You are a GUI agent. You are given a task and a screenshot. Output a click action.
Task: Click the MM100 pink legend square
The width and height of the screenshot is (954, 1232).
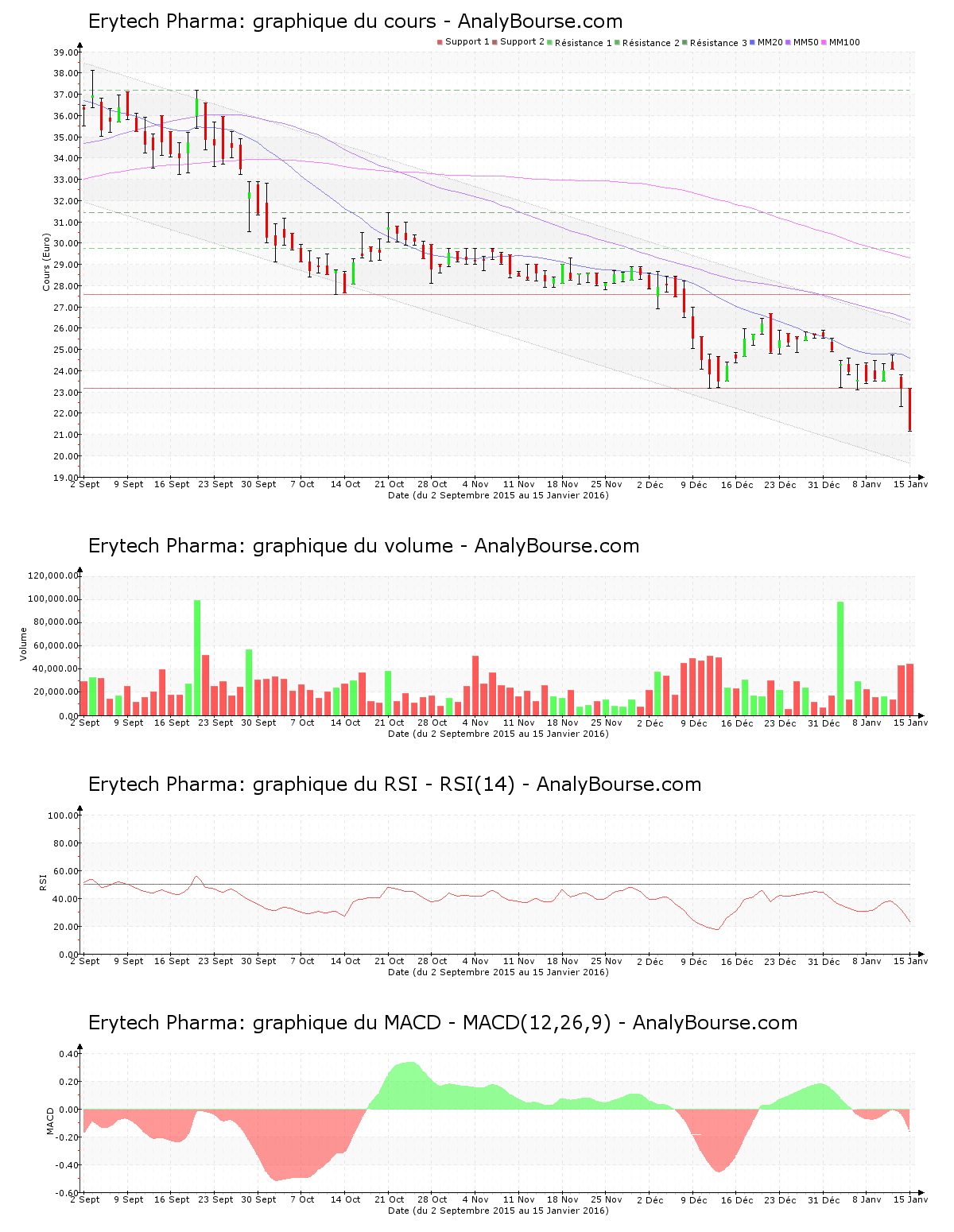[824, 42]
